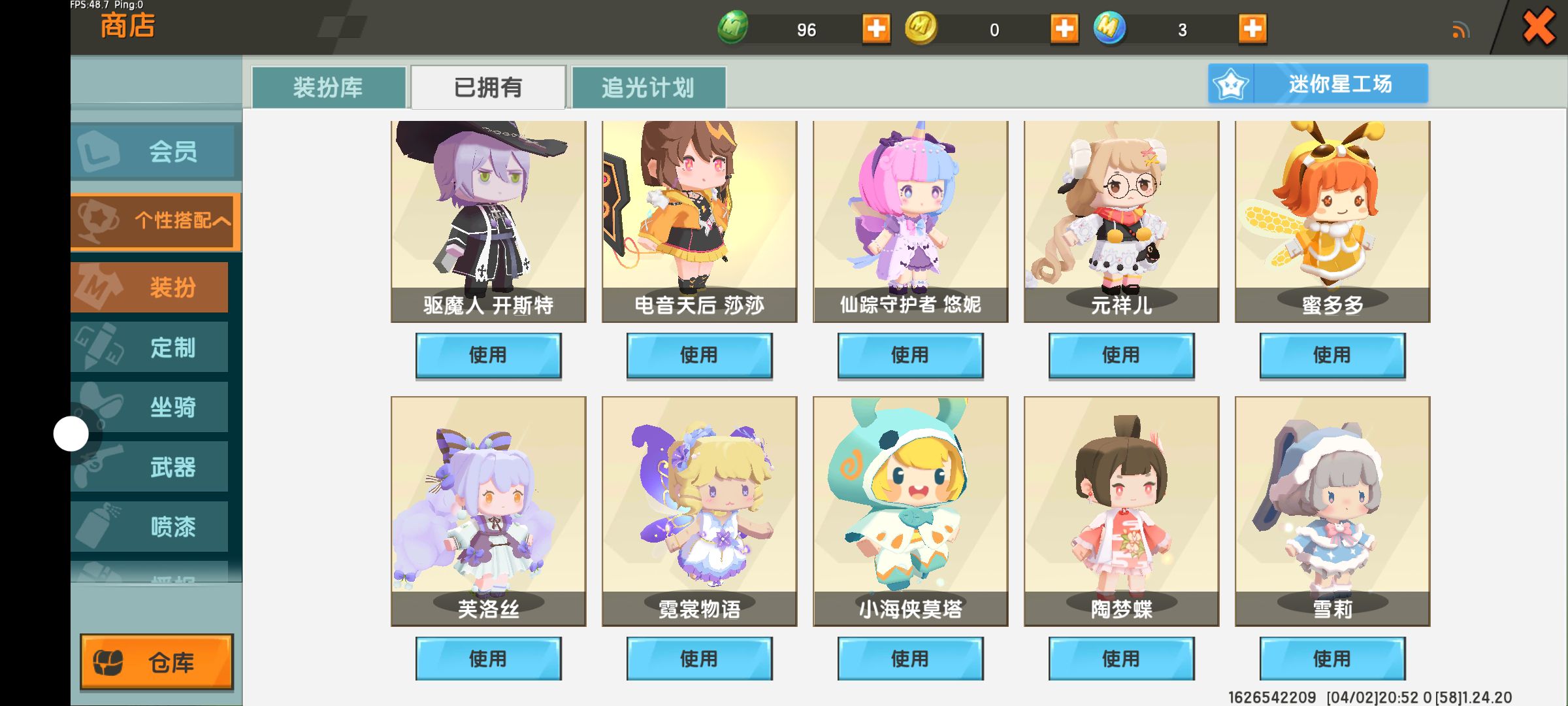
Task: Open the 会员 membership section
Action: (x=155, y=151)
